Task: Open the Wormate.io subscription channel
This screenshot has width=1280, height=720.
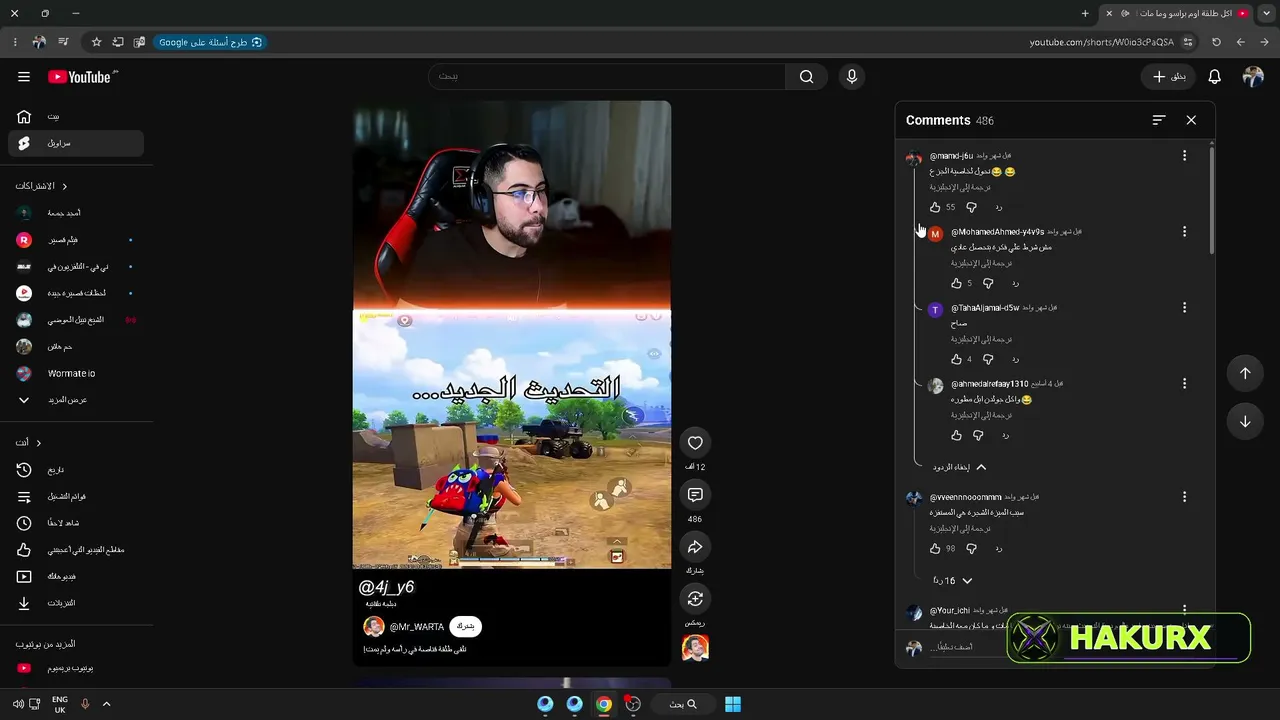Action: click(x=76, y=373)
